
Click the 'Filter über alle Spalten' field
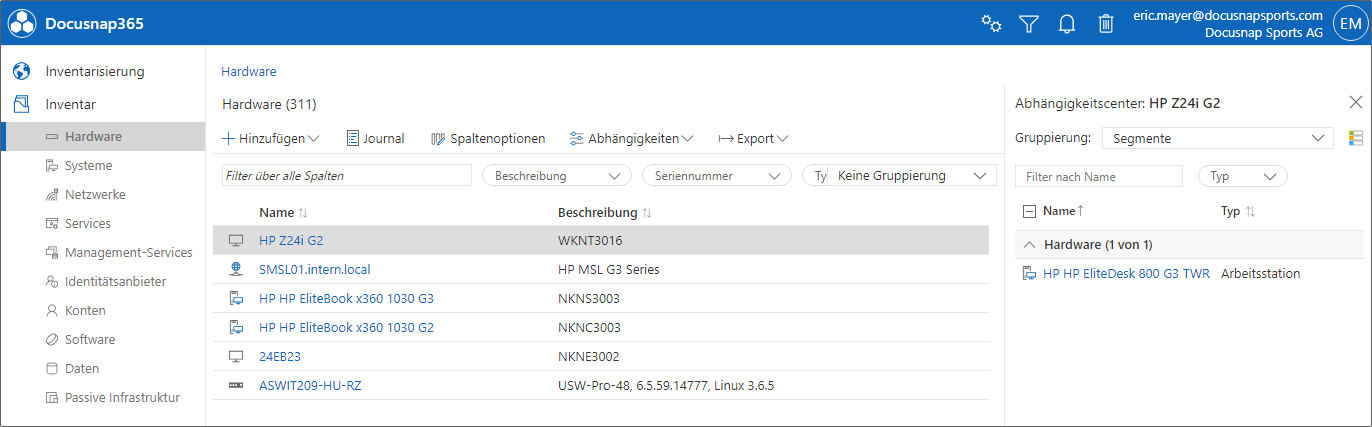[x=347, y=176]
